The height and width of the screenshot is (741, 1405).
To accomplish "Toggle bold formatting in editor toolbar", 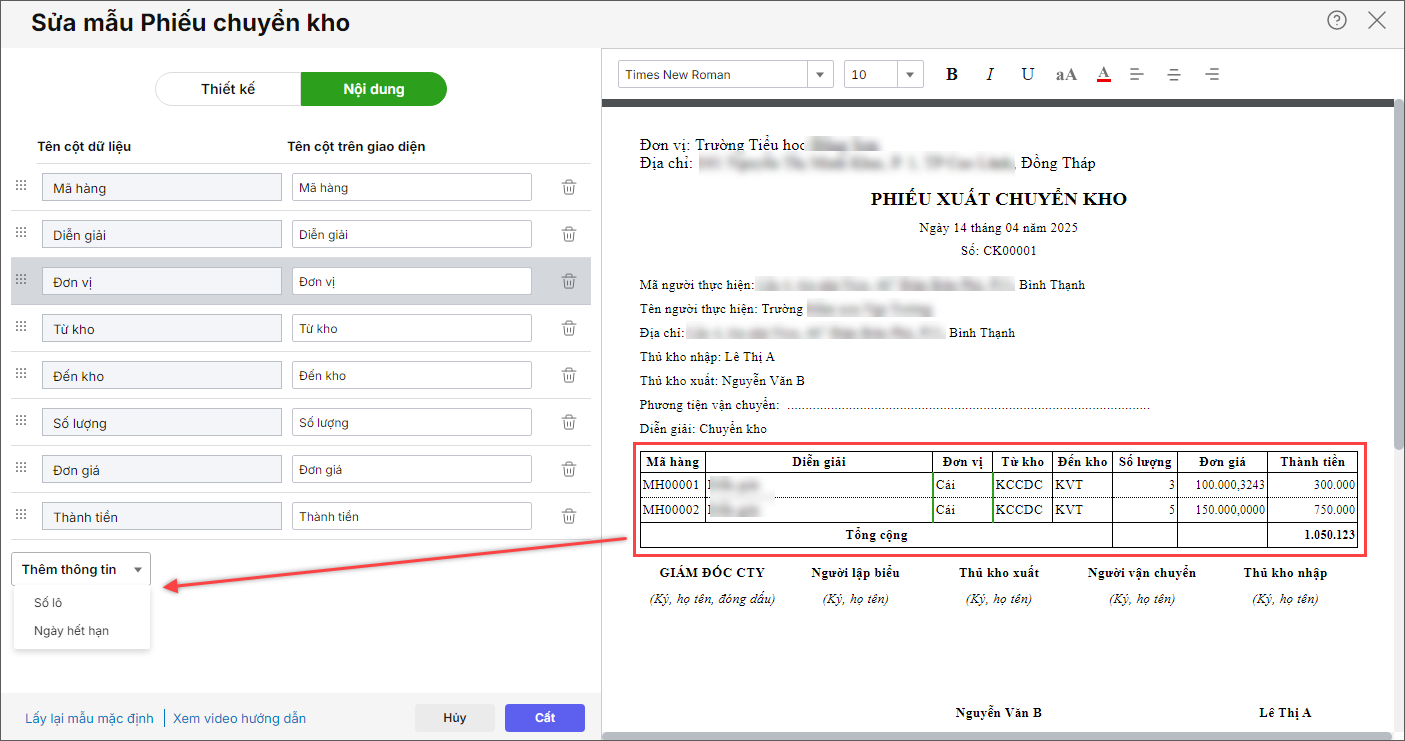I will point(952,75).
